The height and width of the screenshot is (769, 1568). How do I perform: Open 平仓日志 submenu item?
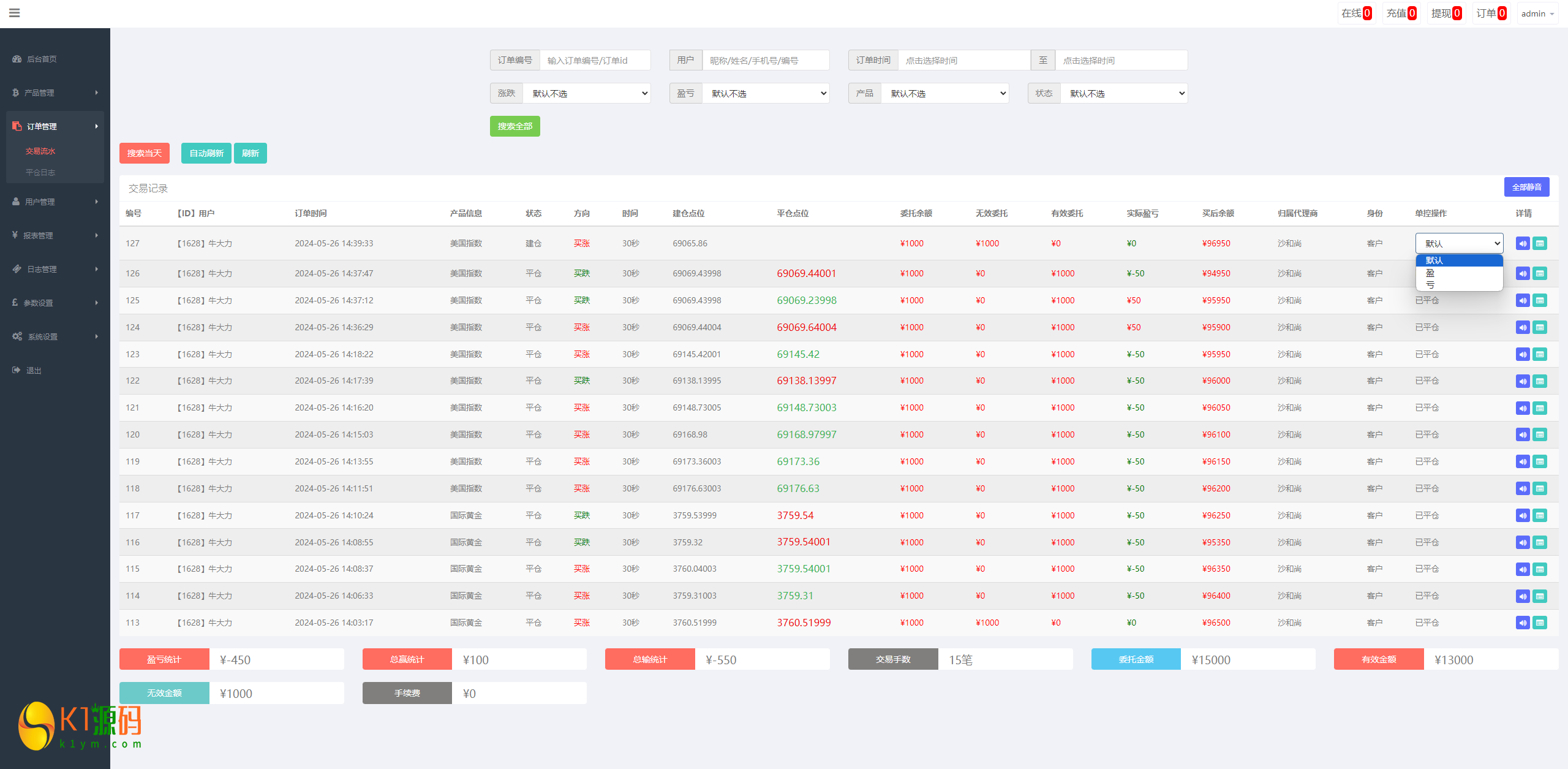click(x=40, y=173)
